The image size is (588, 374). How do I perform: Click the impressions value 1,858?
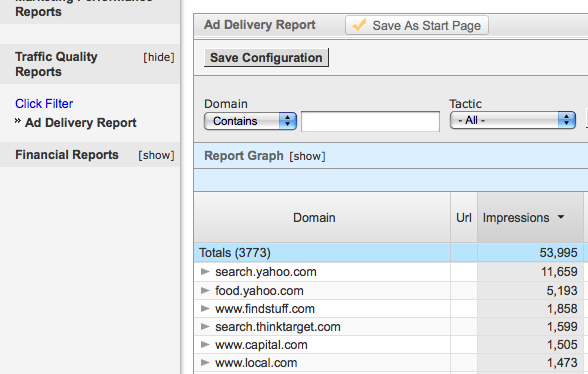click(x=562, y=309)
